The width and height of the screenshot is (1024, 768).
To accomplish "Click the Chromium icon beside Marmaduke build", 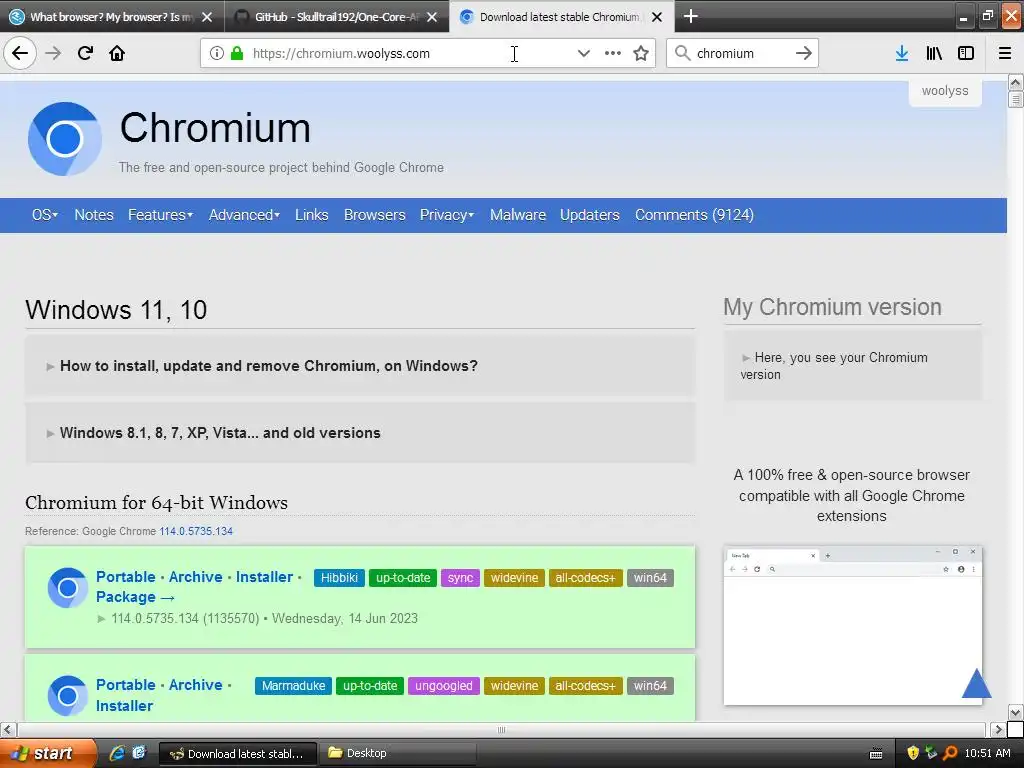I will coord(67,696).
